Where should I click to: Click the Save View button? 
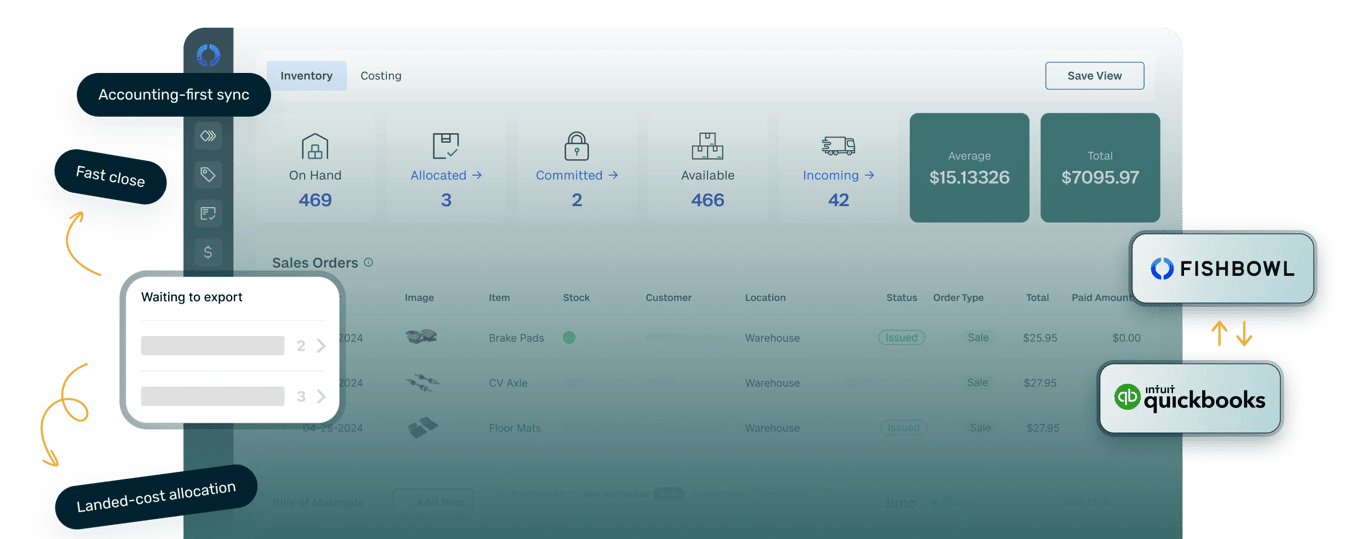pos(1095,76)
